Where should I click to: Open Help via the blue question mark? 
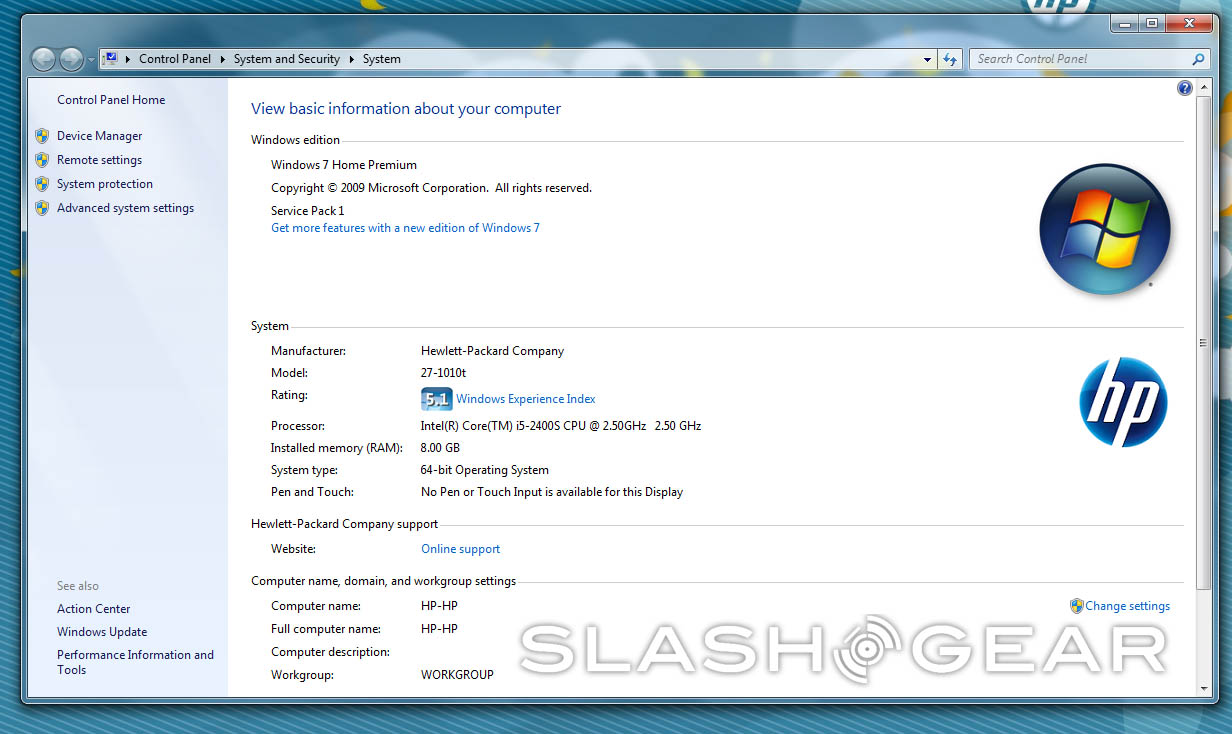click(x=1185, y=88)
